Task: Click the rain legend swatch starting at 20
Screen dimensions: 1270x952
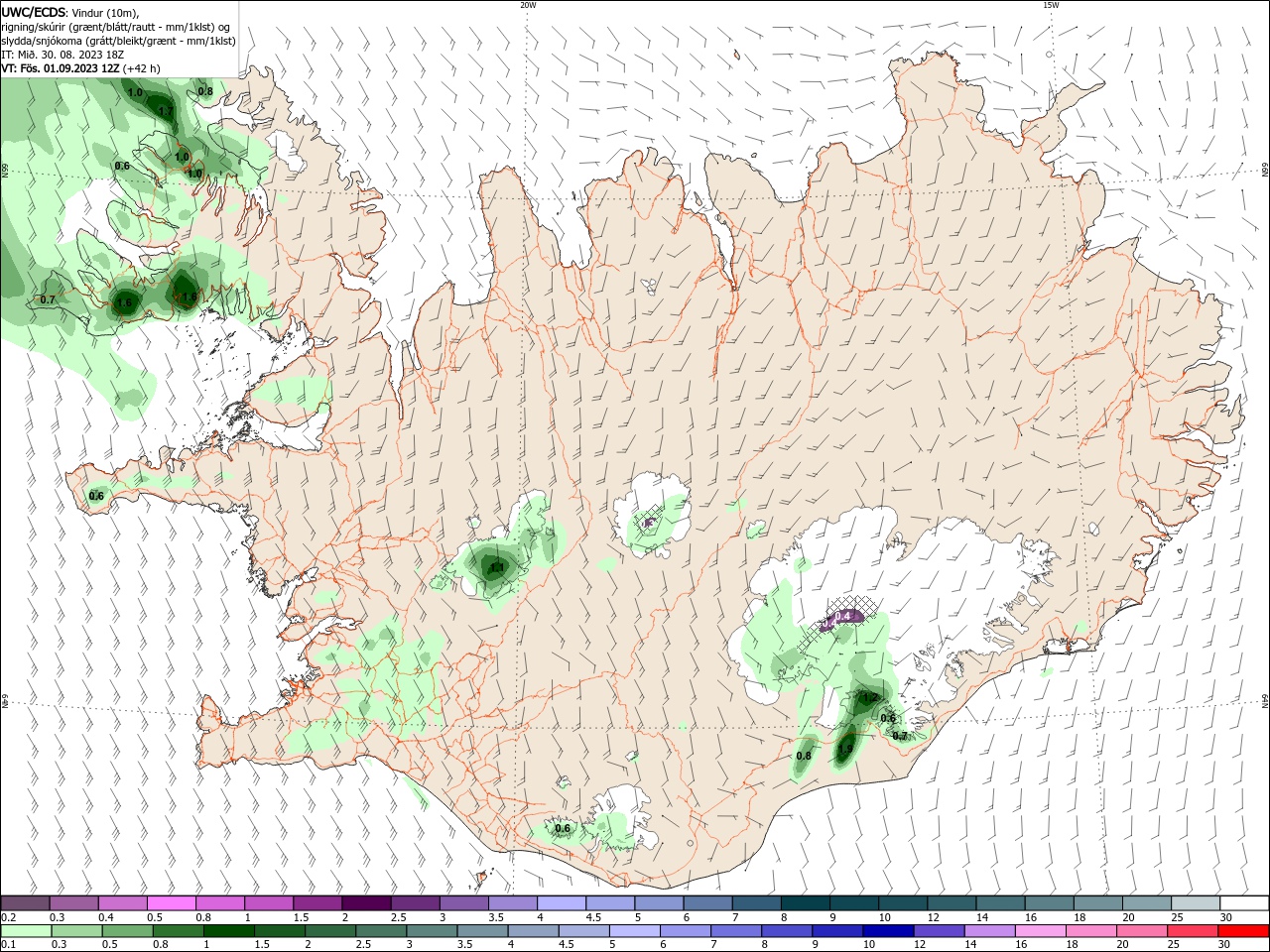Action: 1143,931
